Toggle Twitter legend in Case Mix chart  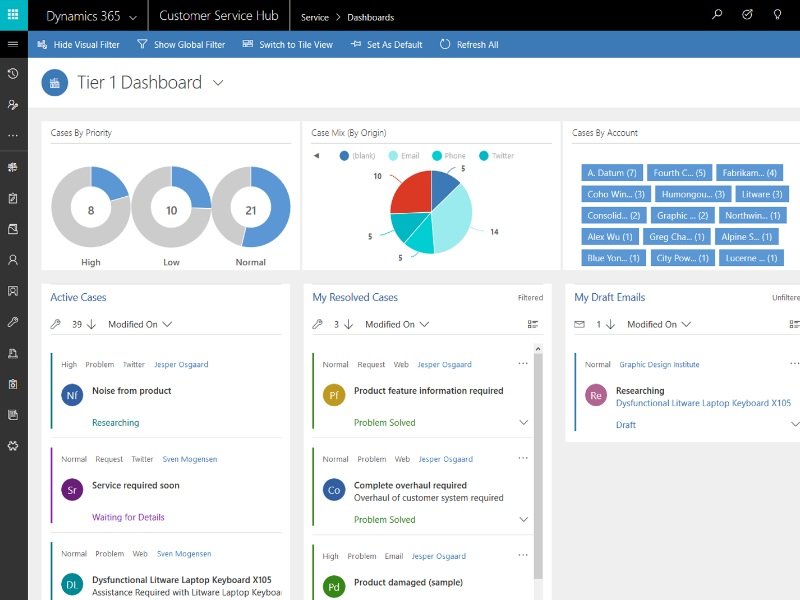tap(496, 156)
